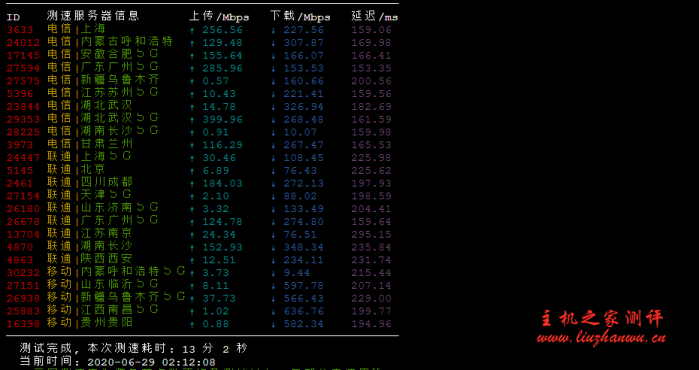
Task: Click server name "安徽合肥5G"
Action: (119, 54)
